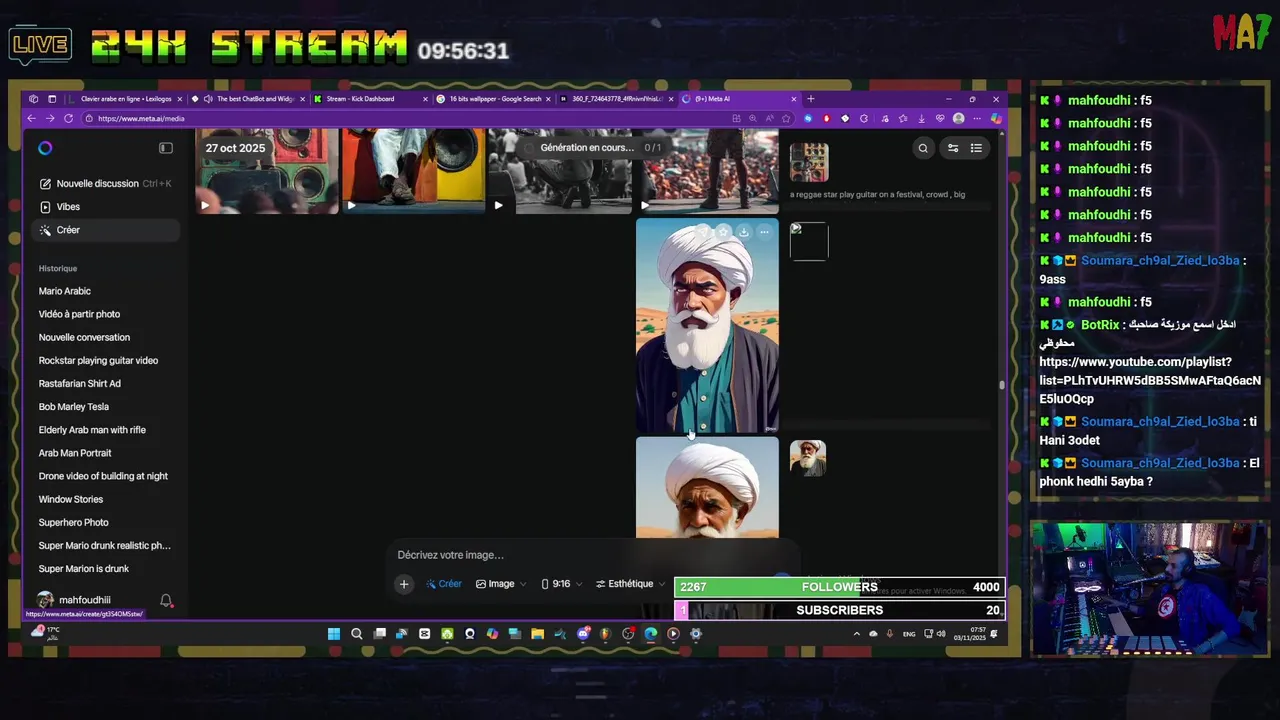The image size is (1280, 720).
Task: Open the Mario Arabic history item
Action: [65, 291]
